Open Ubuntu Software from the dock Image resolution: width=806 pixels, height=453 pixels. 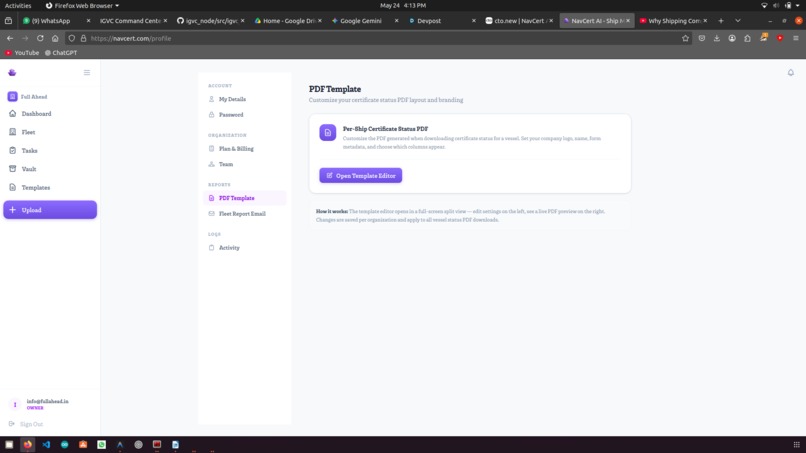coord(83,444)
